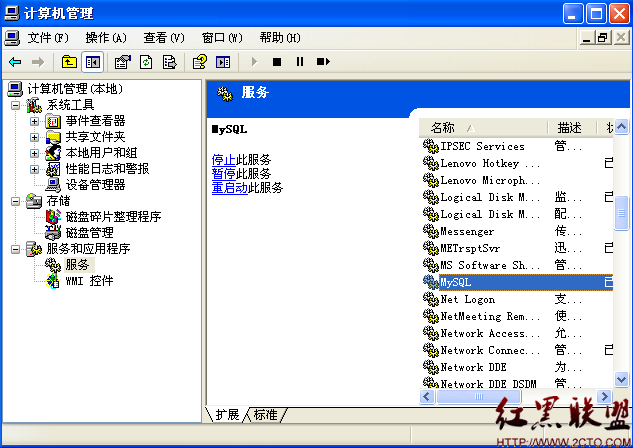Click the Forward arrow toolbar icon
The image size is (633, 448).
pyautogui.click(x=38, y=62)
